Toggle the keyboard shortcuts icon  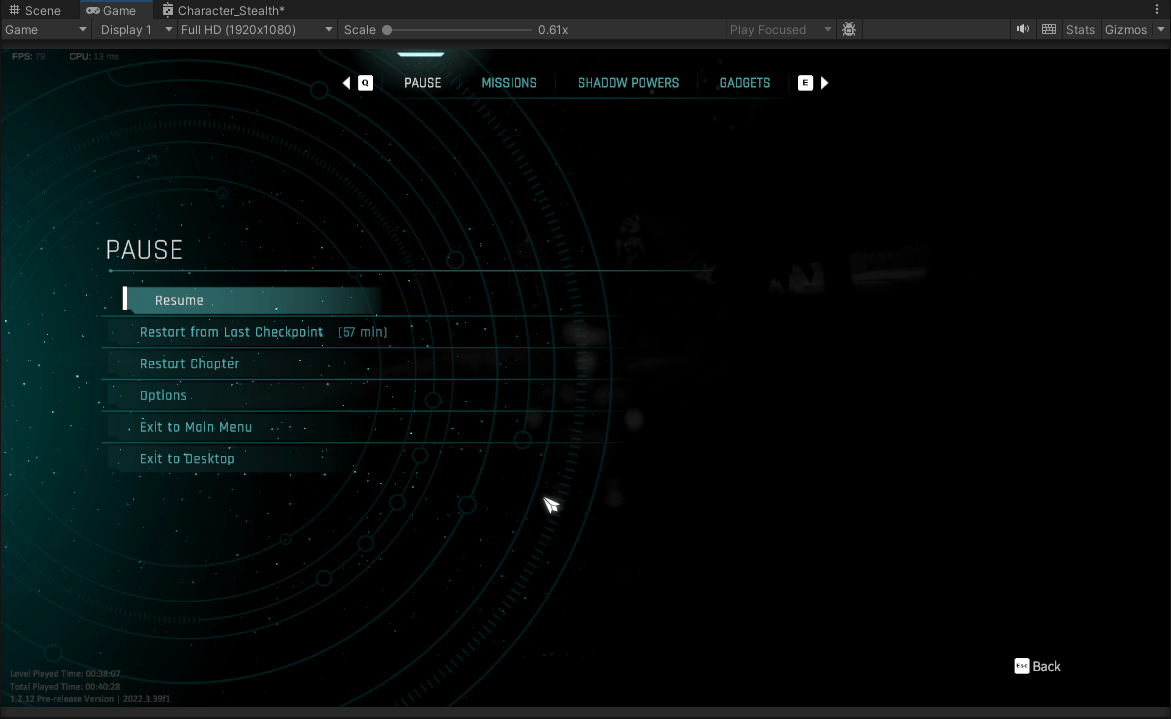pos(1049,29)
